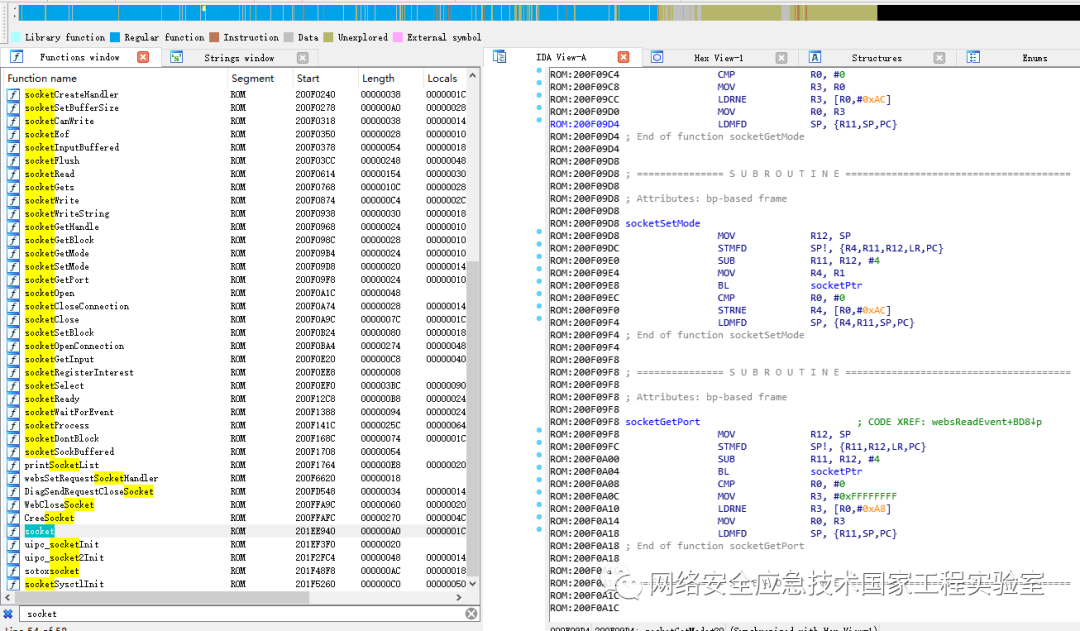The image size is (1080, 631).
Task: Close the Hex View-1 tab
Action: (780, 58)
